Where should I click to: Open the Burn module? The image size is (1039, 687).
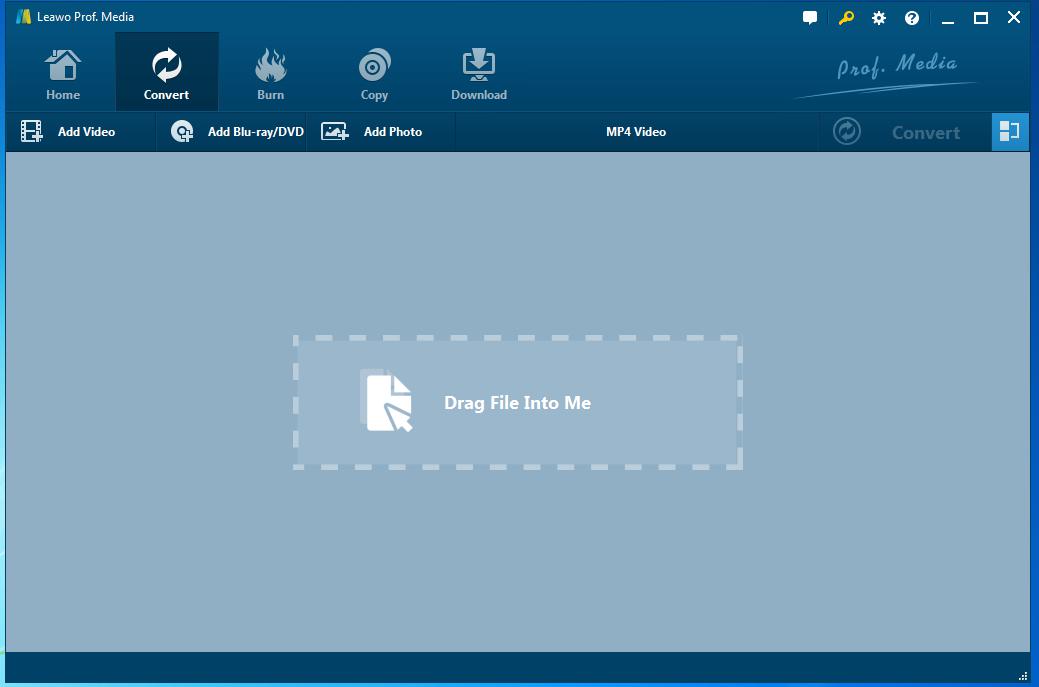click(x=270, y=75)
